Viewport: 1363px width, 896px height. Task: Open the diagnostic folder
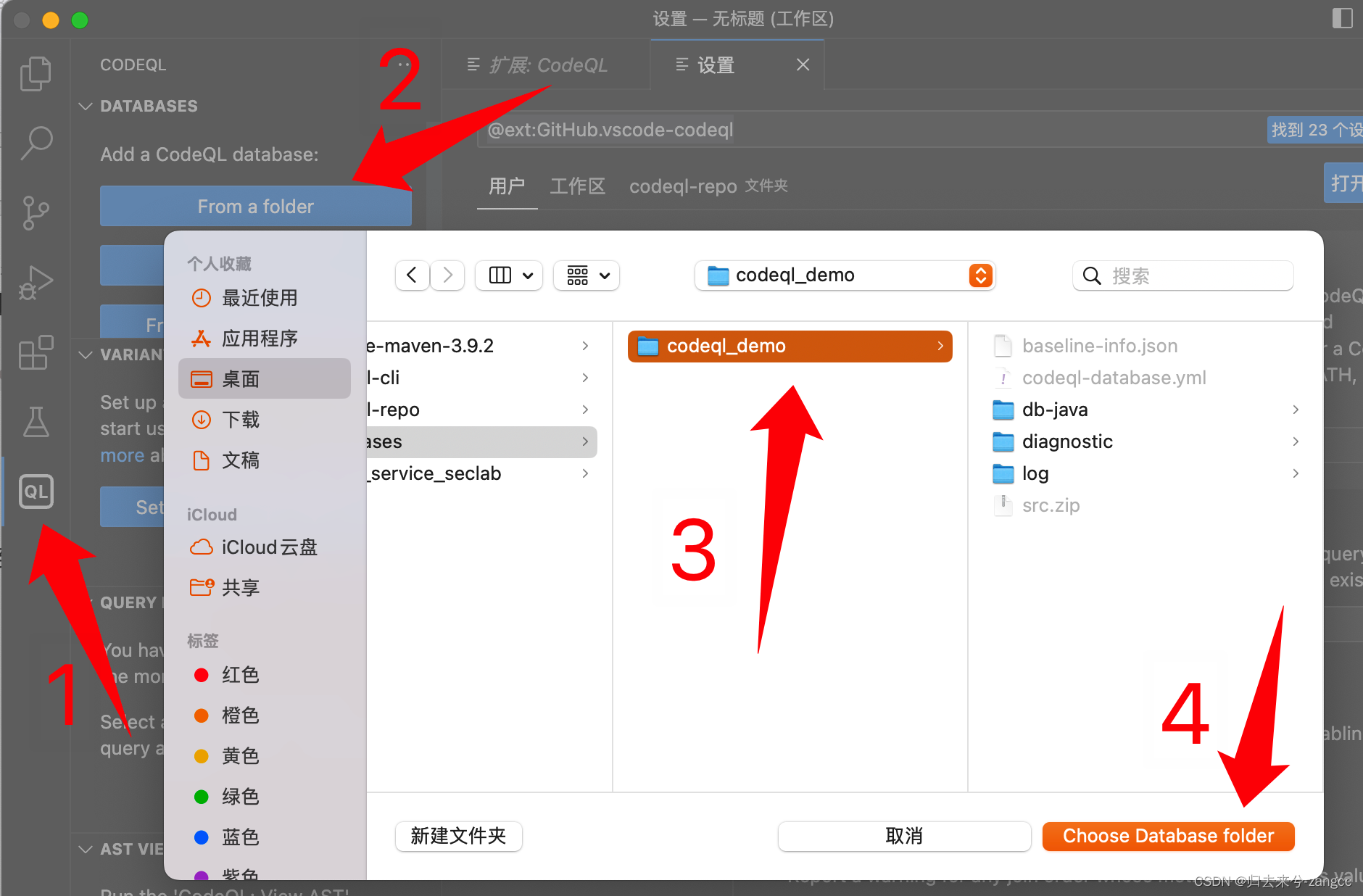1146,441
